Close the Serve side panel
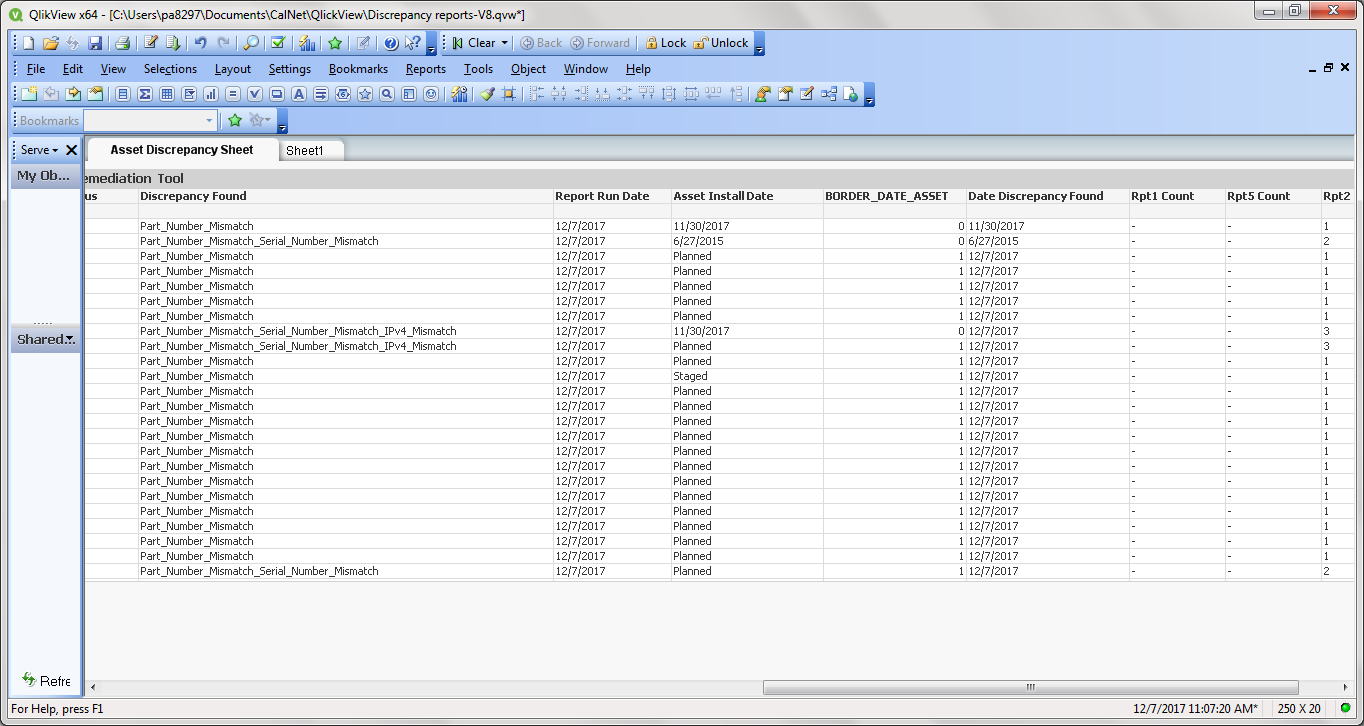Viewport: 1364px width, 726px height. point(71,150)
